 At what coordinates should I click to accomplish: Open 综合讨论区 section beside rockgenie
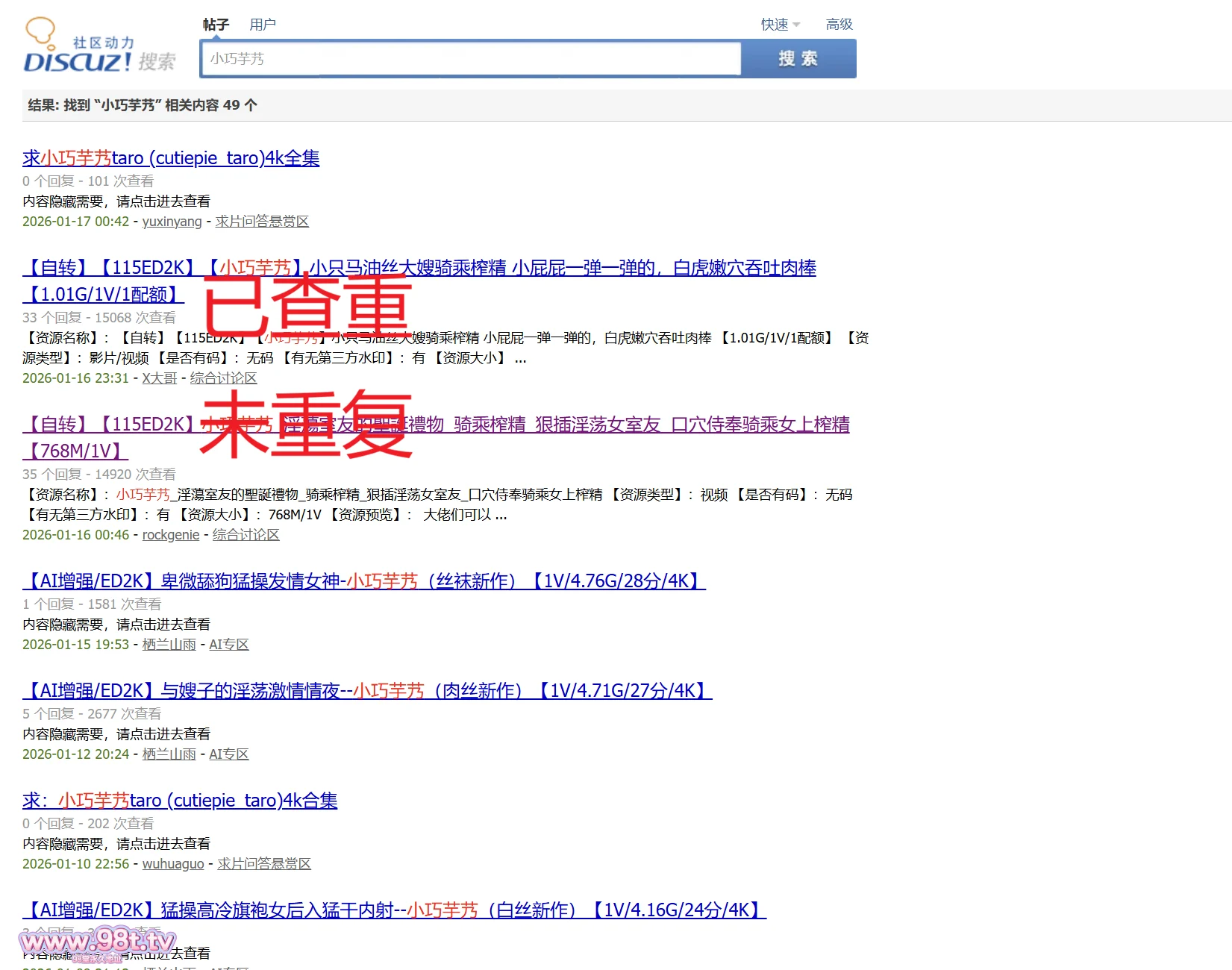pyautogui.click(x=246, y=535)
